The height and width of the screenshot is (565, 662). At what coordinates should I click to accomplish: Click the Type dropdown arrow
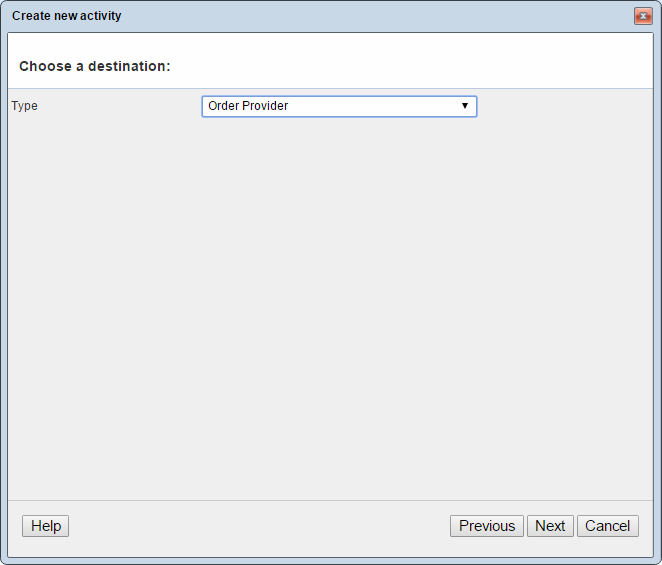click(465, 106)
